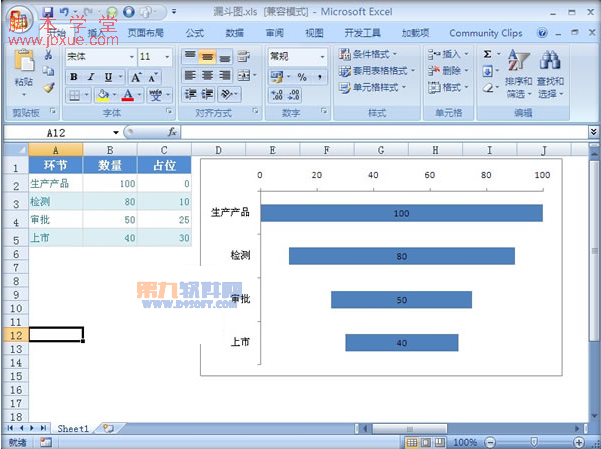Open the fill color dropdown arrow
Image resolution: width=601 pixels, height=449 pixels.
pyautogui.click(x=114, y=95)
